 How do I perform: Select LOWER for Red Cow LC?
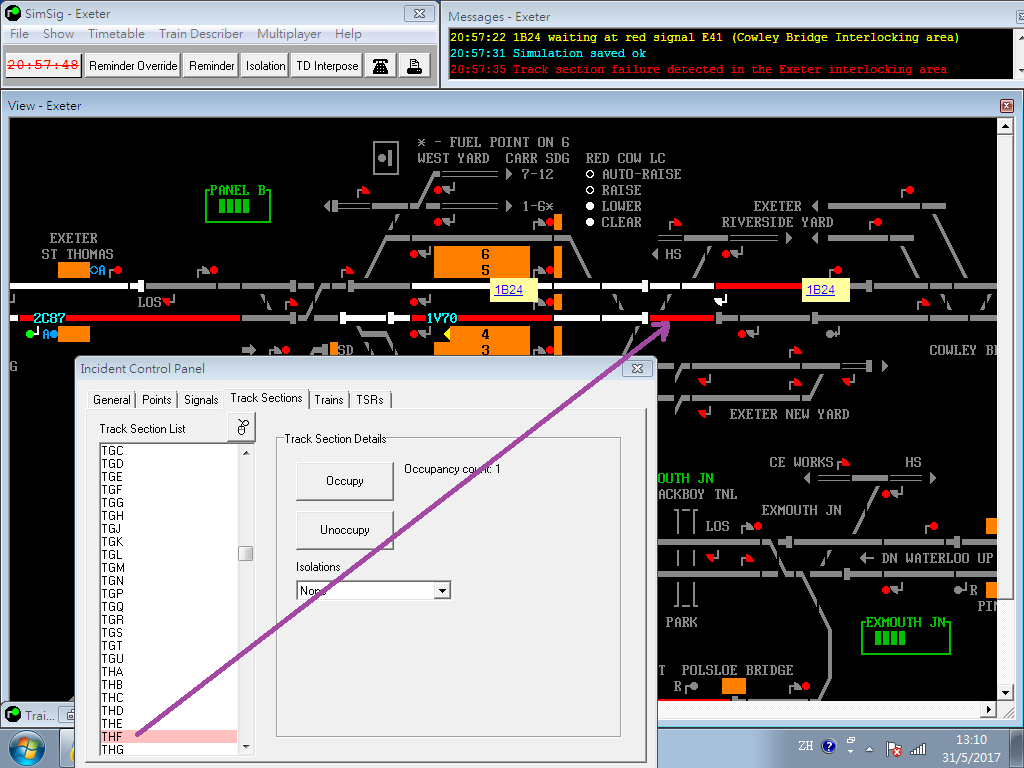590,206
